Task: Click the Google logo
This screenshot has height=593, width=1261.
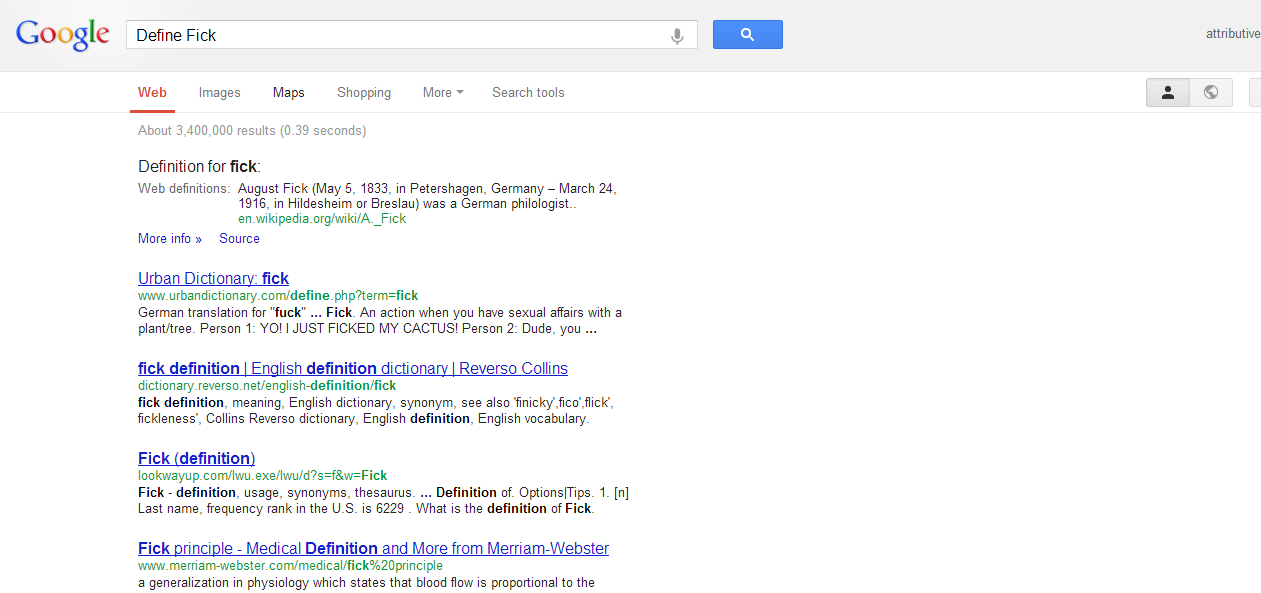Action: pos(62,35)
